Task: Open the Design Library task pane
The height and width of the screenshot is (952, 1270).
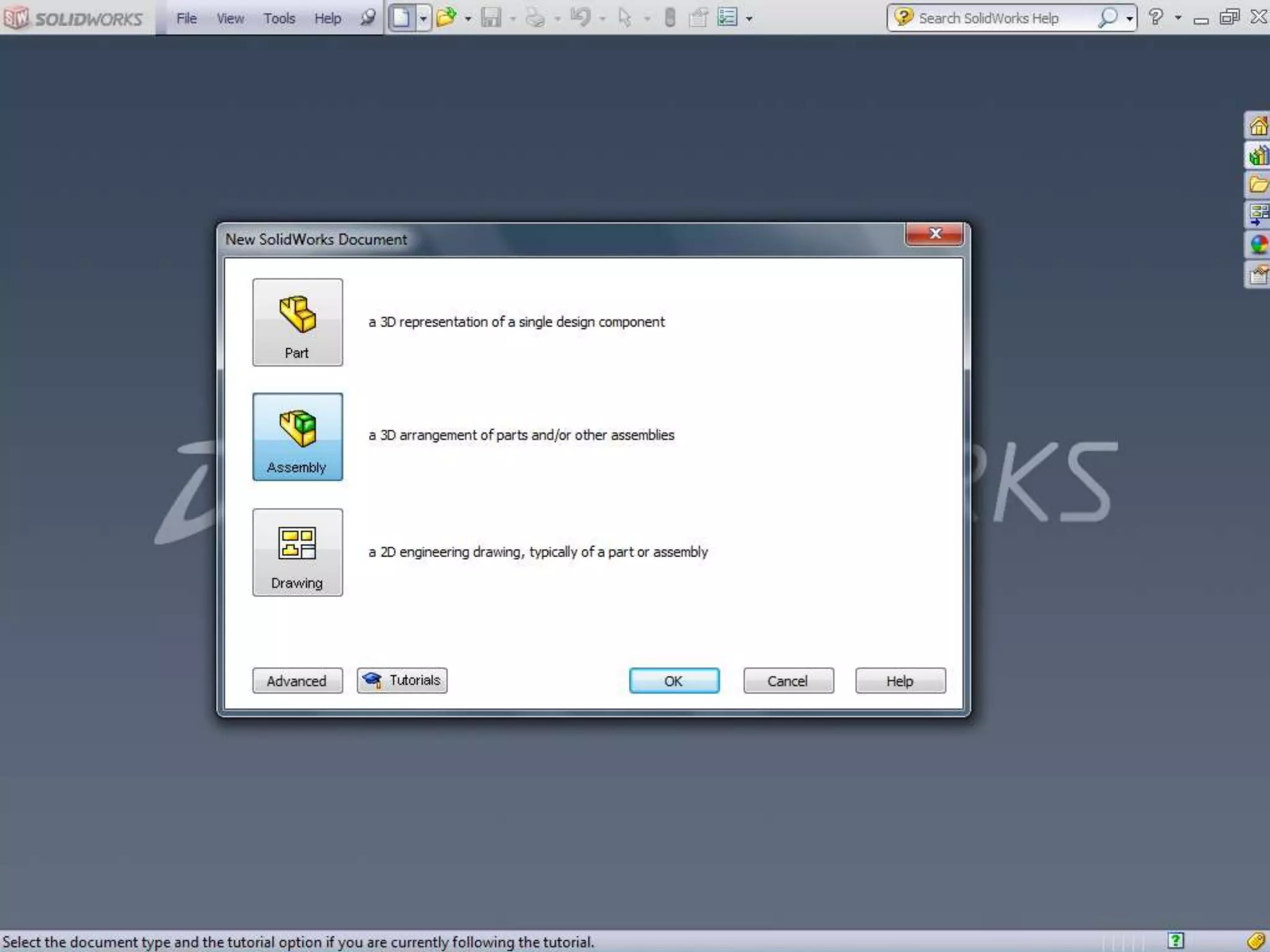Action: click(1258, 156)
